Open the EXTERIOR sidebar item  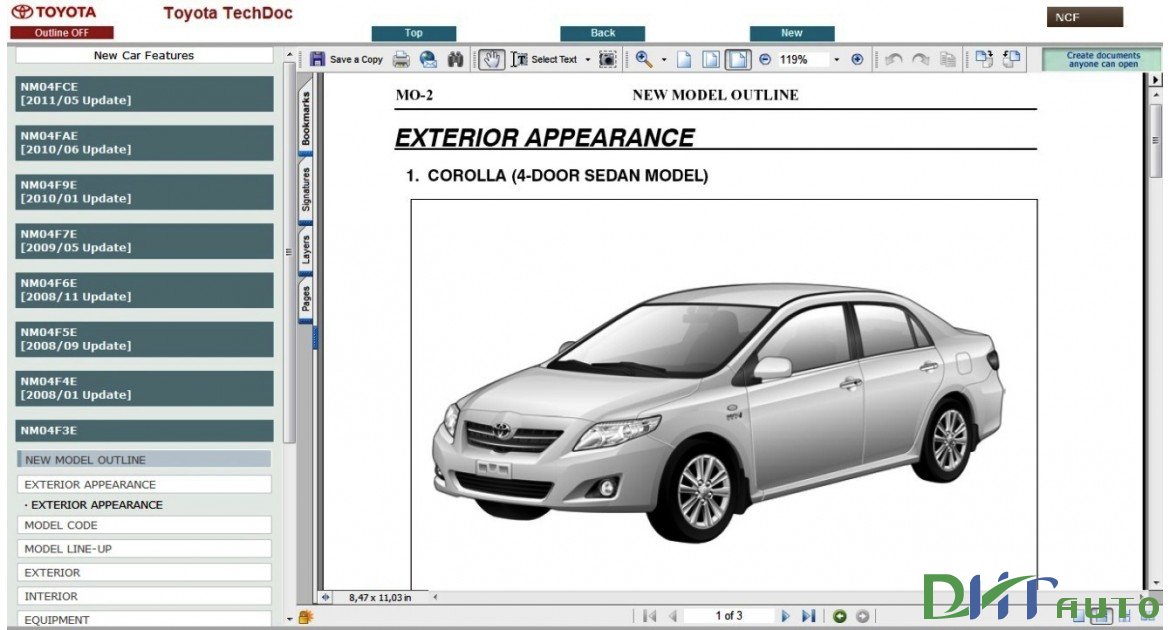[x=144, y=573]
